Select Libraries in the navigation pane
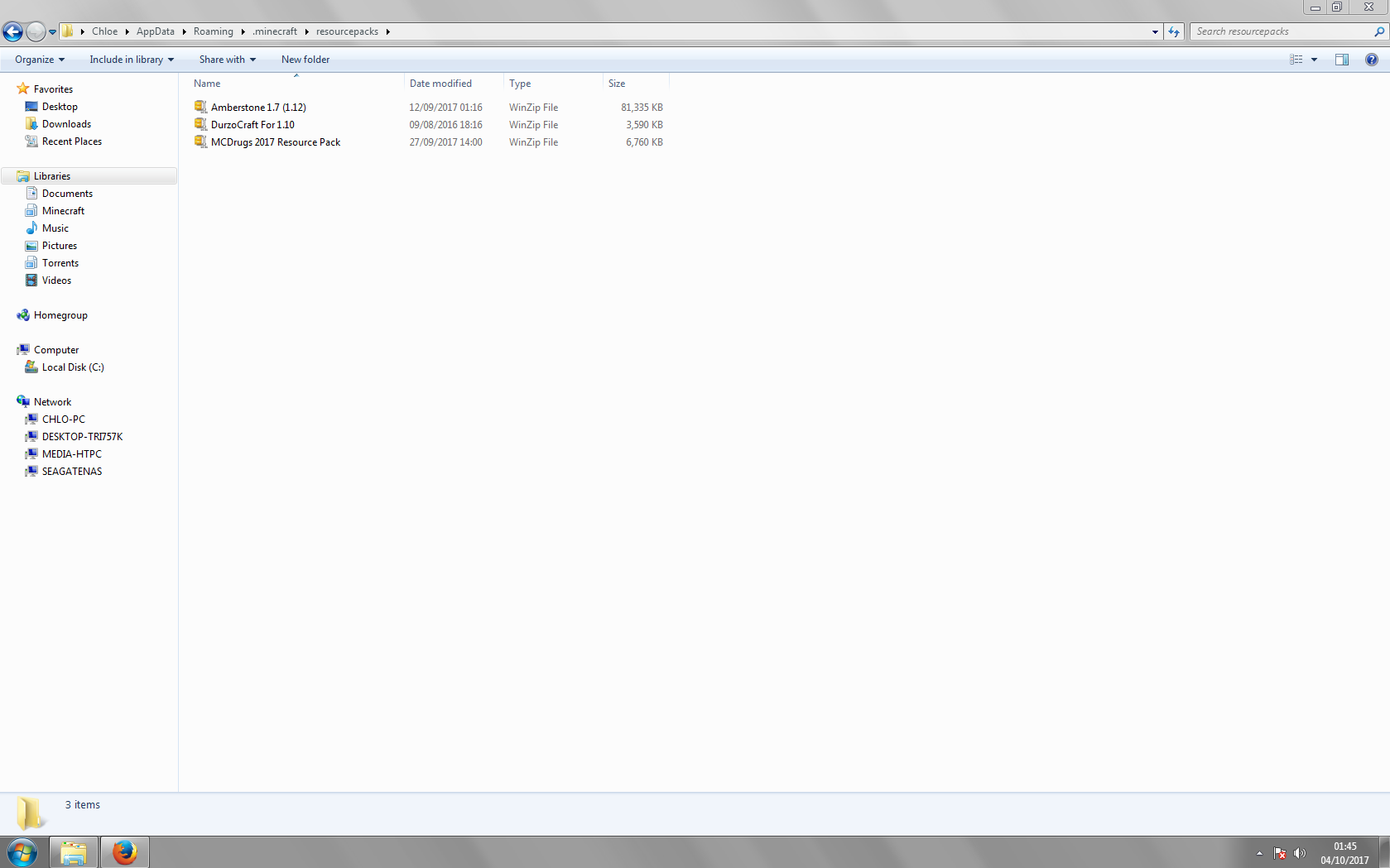This screenshot has height=868, width=1390. pyautogui.click(x=52, y=176)
